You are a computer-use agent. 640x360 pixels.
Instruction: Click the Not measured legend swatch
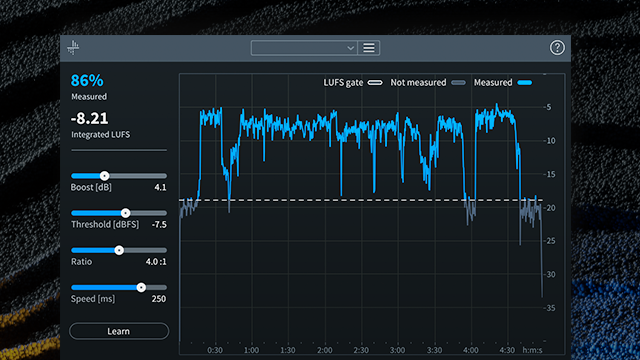(458, 82)
